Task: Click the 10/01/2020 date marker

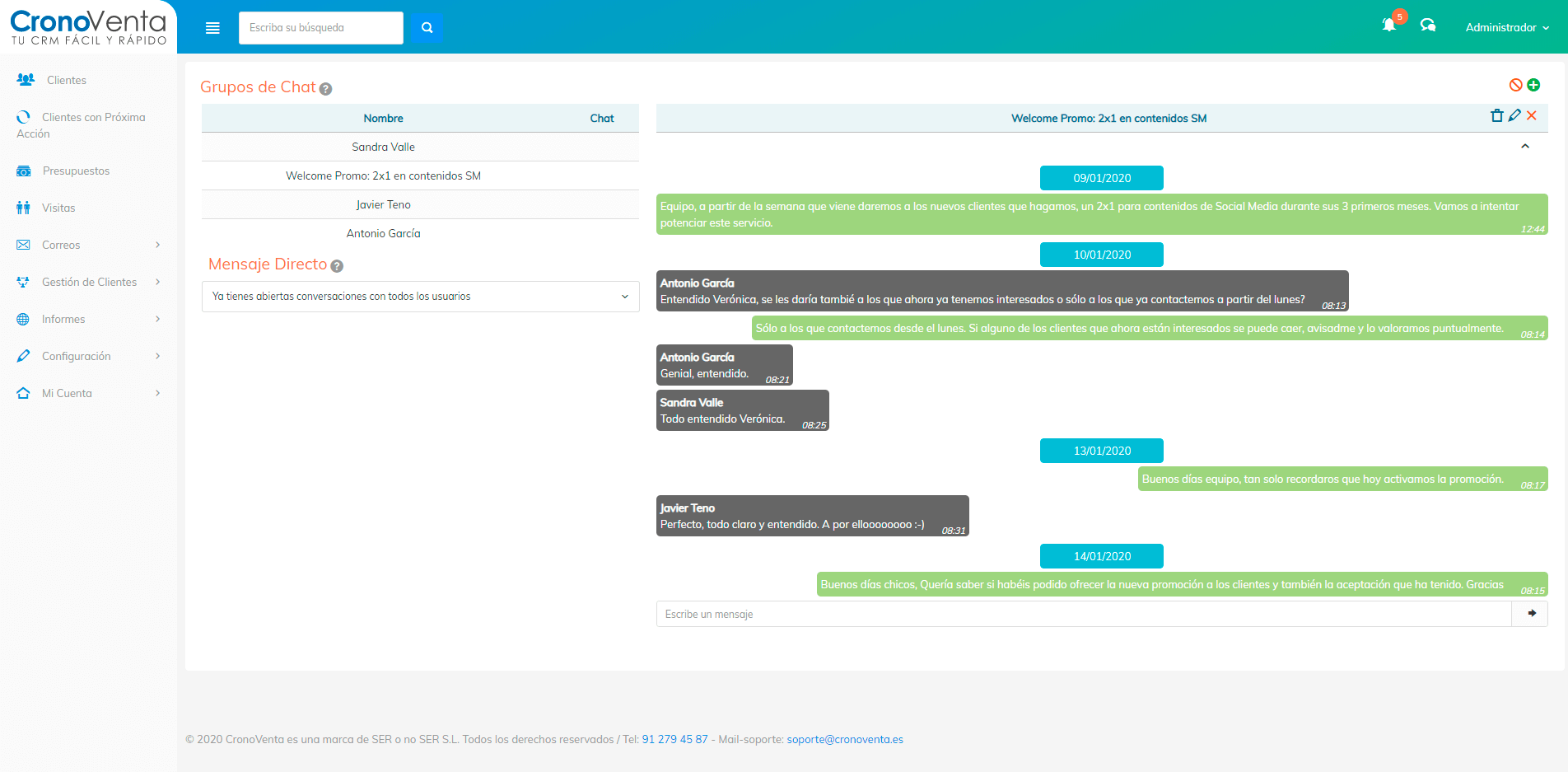Action: coord(1102,255)
